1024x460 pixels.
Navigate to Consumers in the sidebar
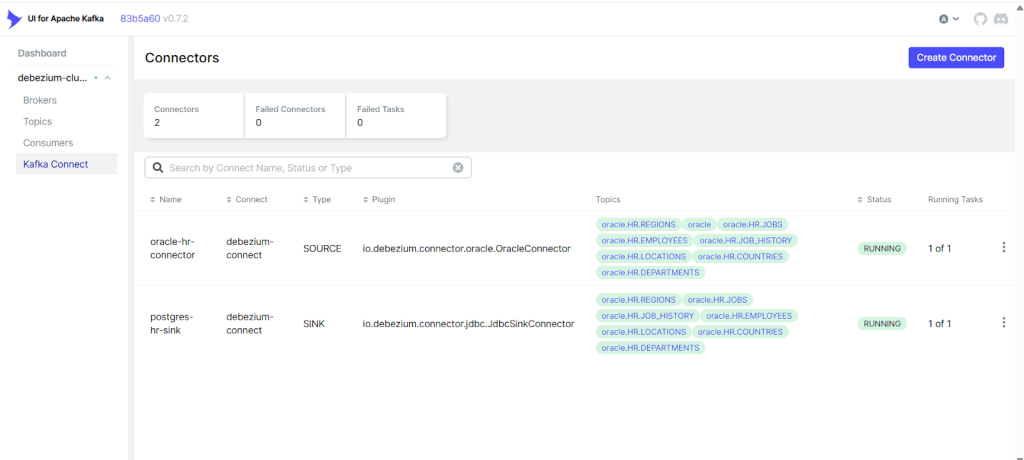(x=48, y=143)
